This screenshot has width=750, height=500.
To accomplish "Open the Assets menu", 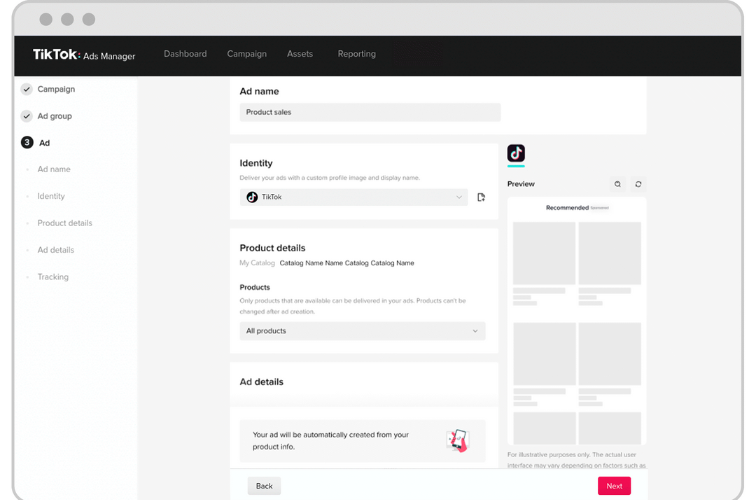I will point(300,54).
